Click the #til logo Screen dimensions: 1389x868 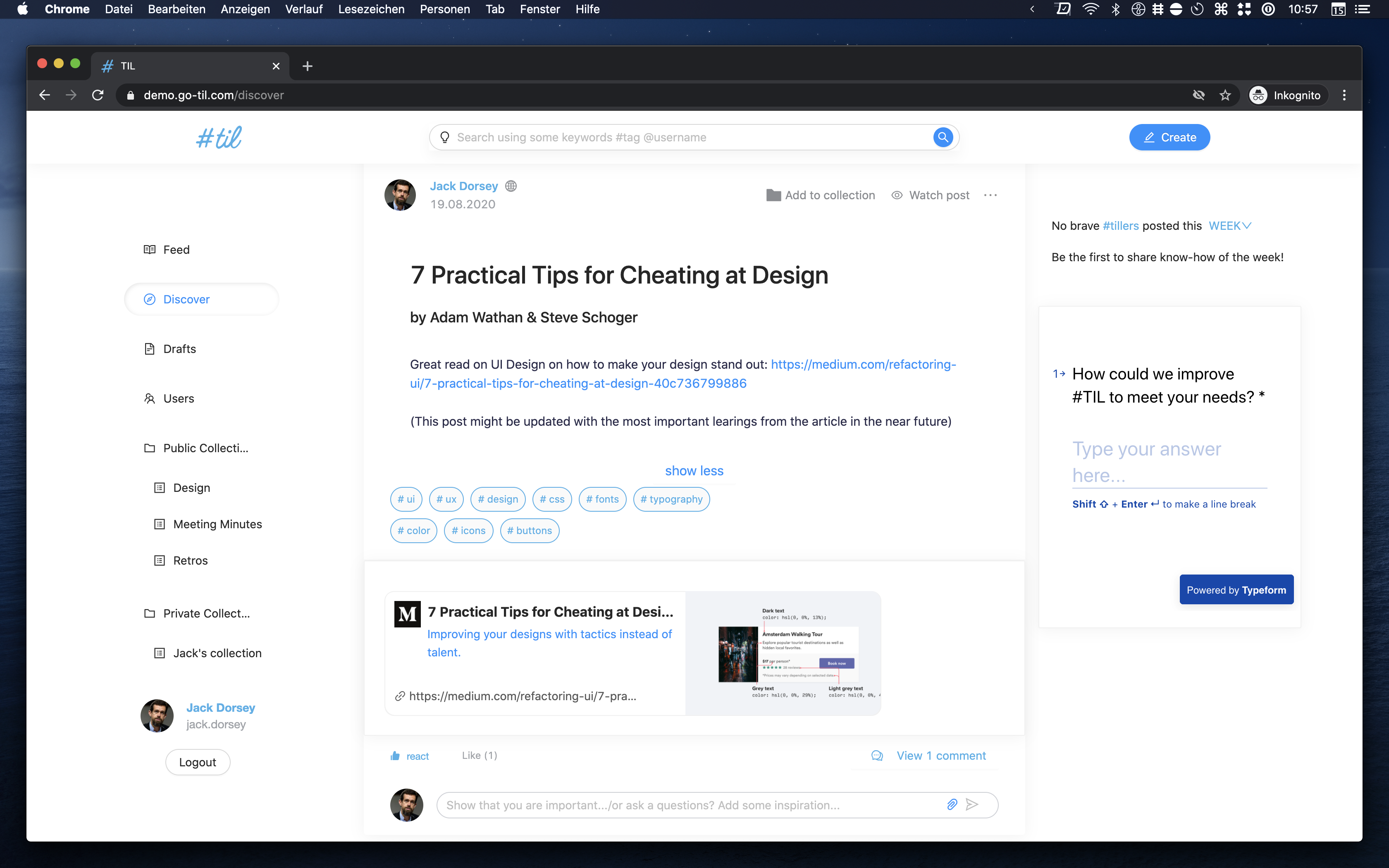point(219,138)
